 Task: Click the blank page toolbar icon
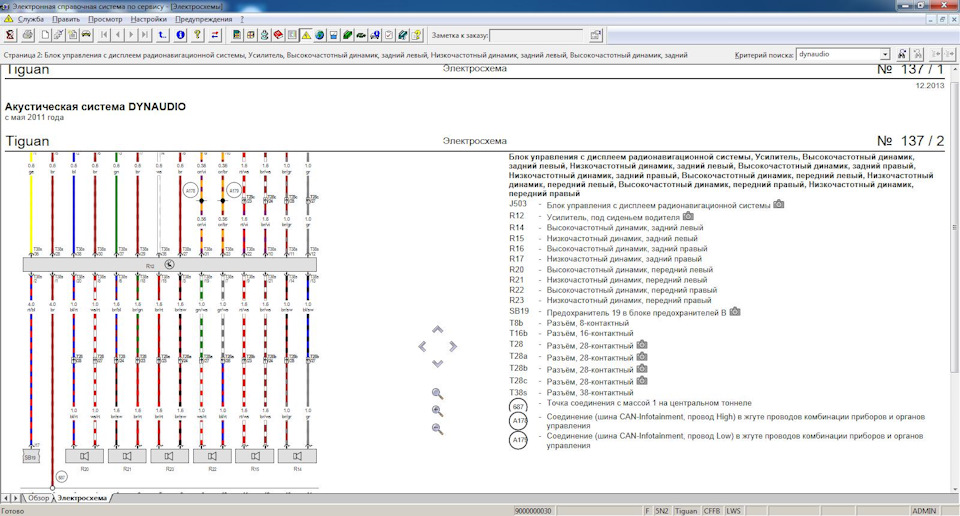[45, 35]
